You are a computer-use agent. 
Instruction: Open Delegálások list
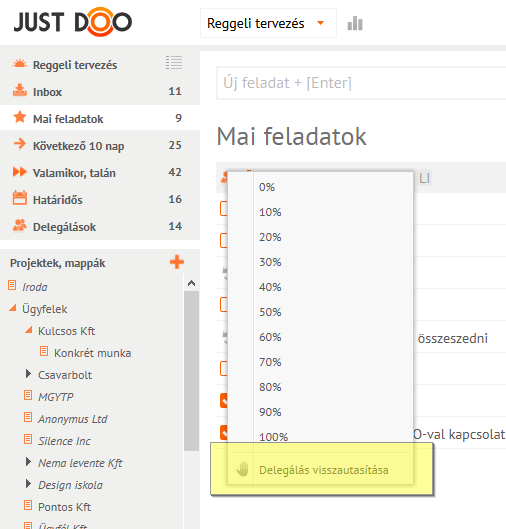coord(64,227)
